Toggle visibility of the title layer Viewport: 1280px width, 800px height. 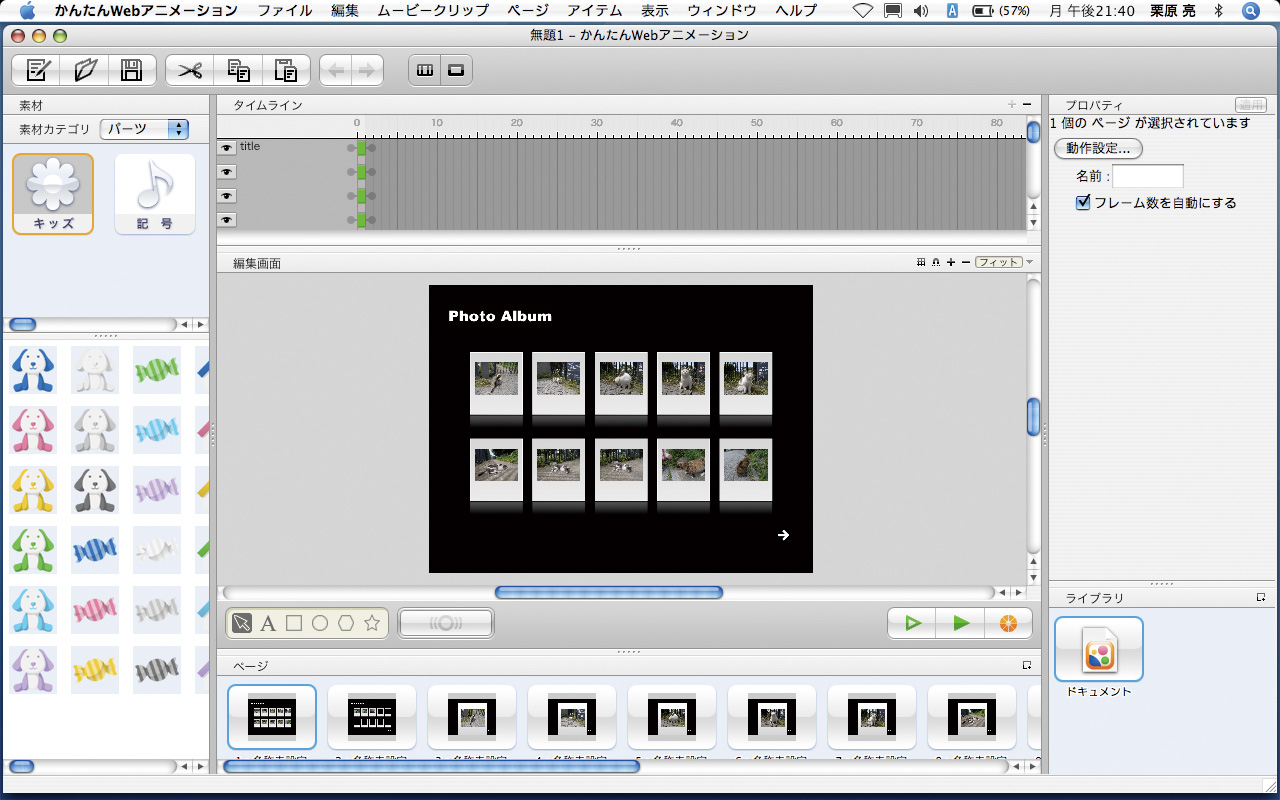coord(227,147)
